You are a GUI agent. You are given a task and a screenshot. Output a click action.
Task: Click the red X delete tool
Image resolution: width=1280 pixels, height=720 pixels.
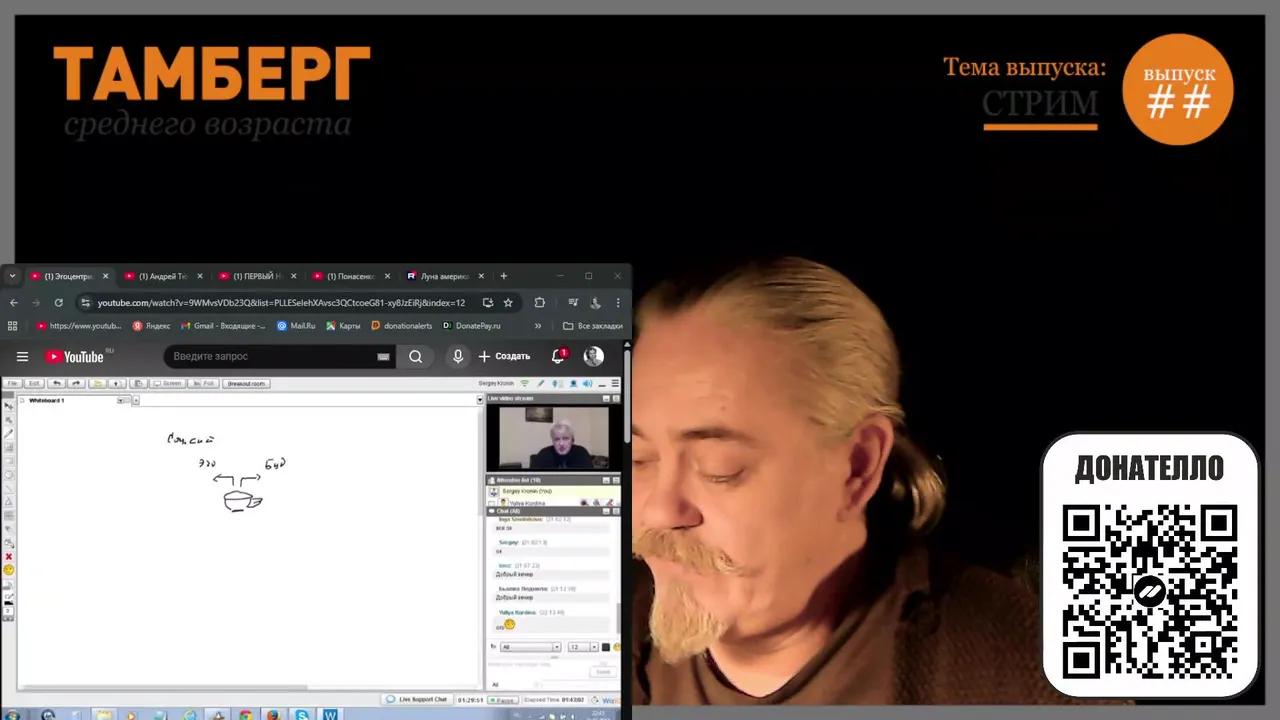tap(8, 557)
